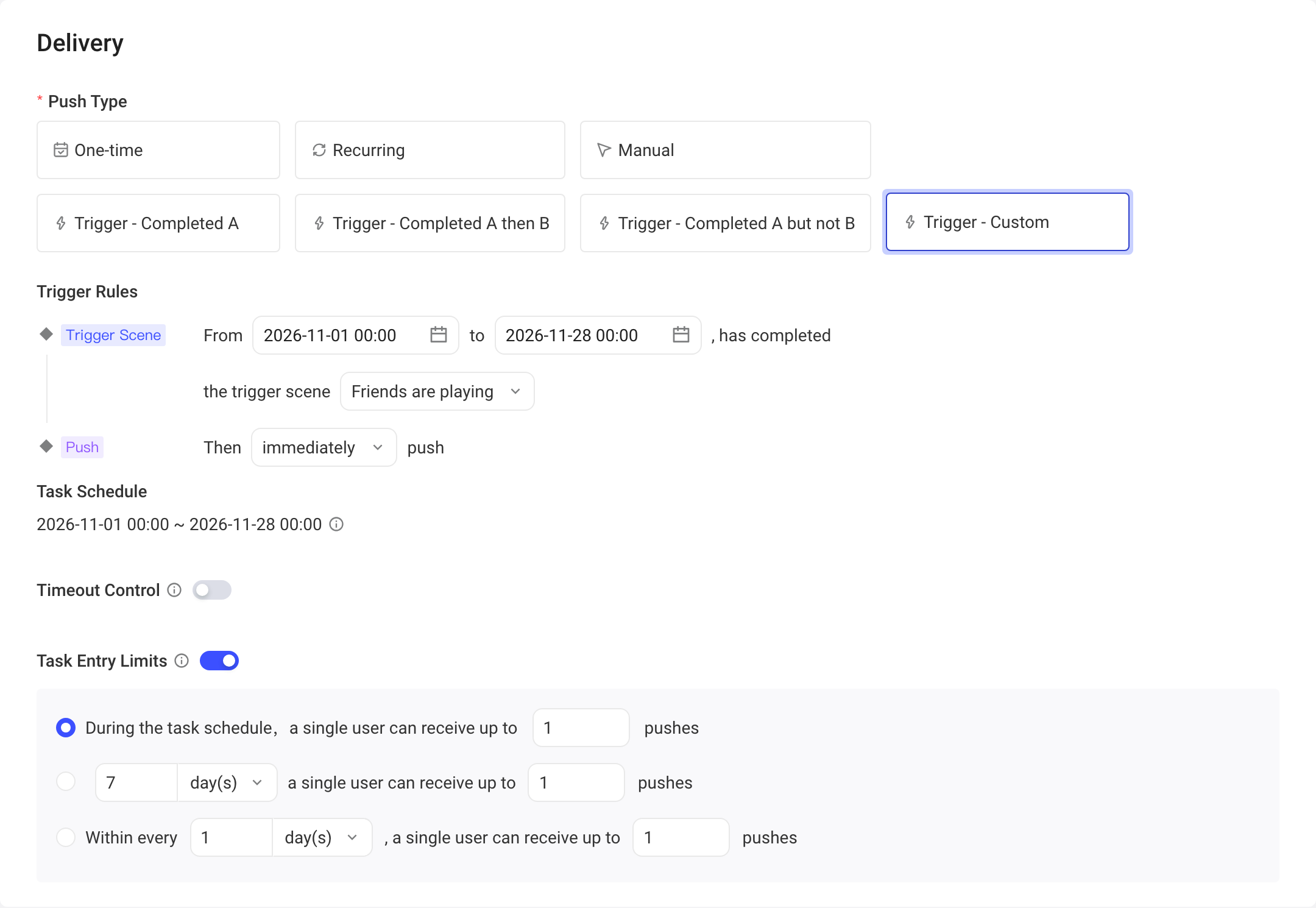
Task: Click the 7 days number field
Action: coord(136,782)
